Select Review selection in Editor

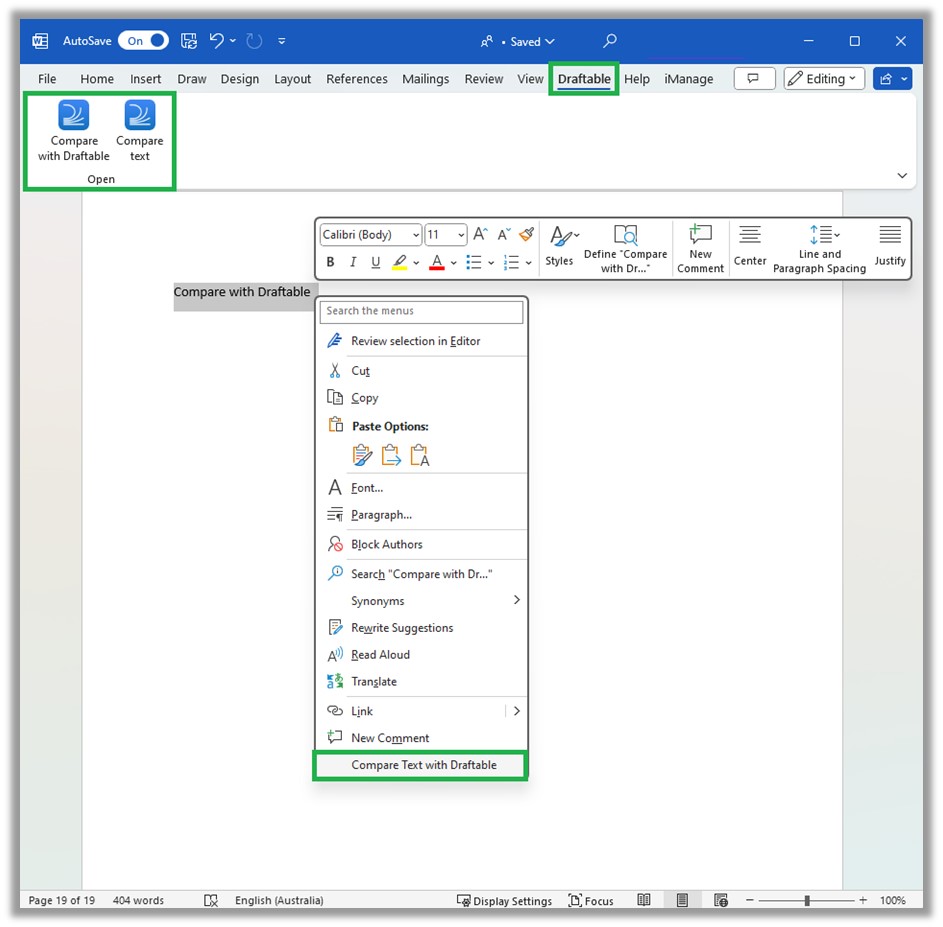[421, 341]
